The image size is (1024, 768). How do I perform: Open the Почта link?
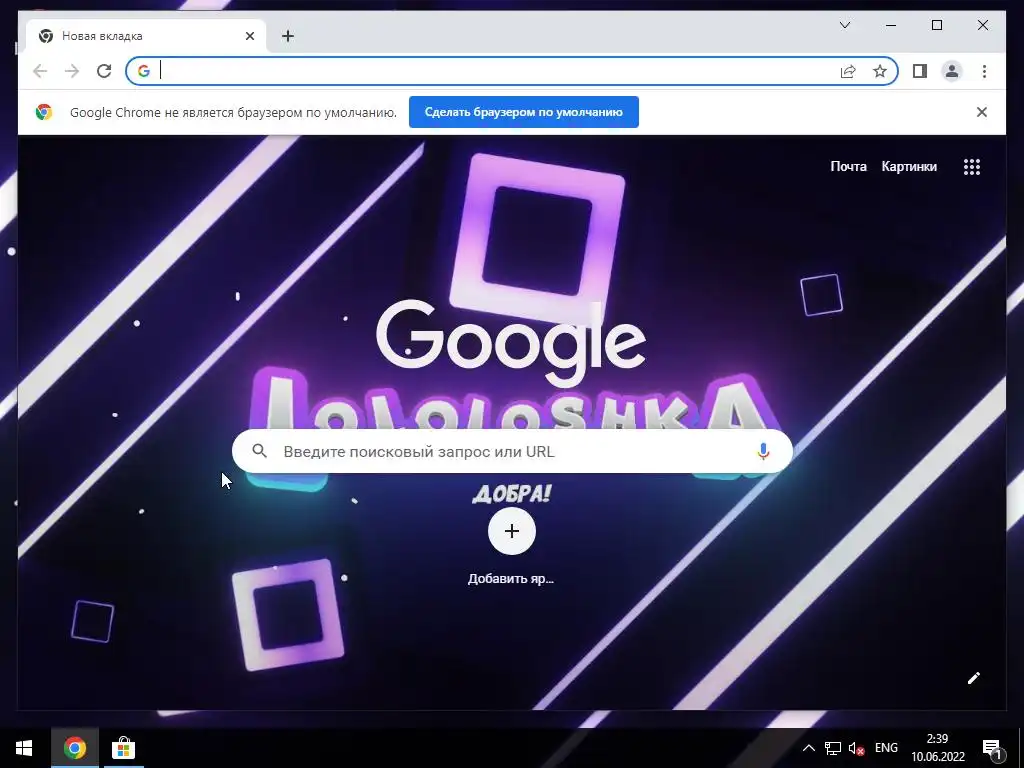(x=848, y=167)
